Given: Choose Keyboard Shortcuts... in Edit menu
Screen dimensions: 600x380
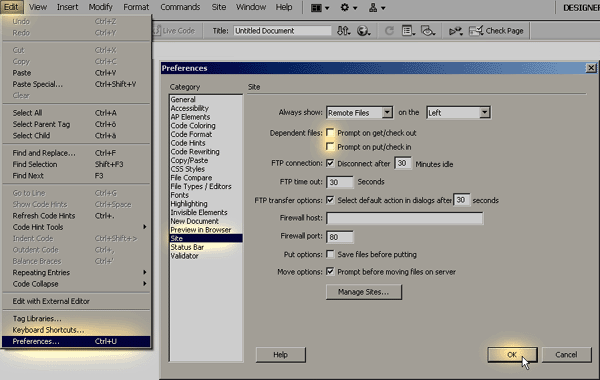Looking at the screenshot, I should (x=77, y=330).
